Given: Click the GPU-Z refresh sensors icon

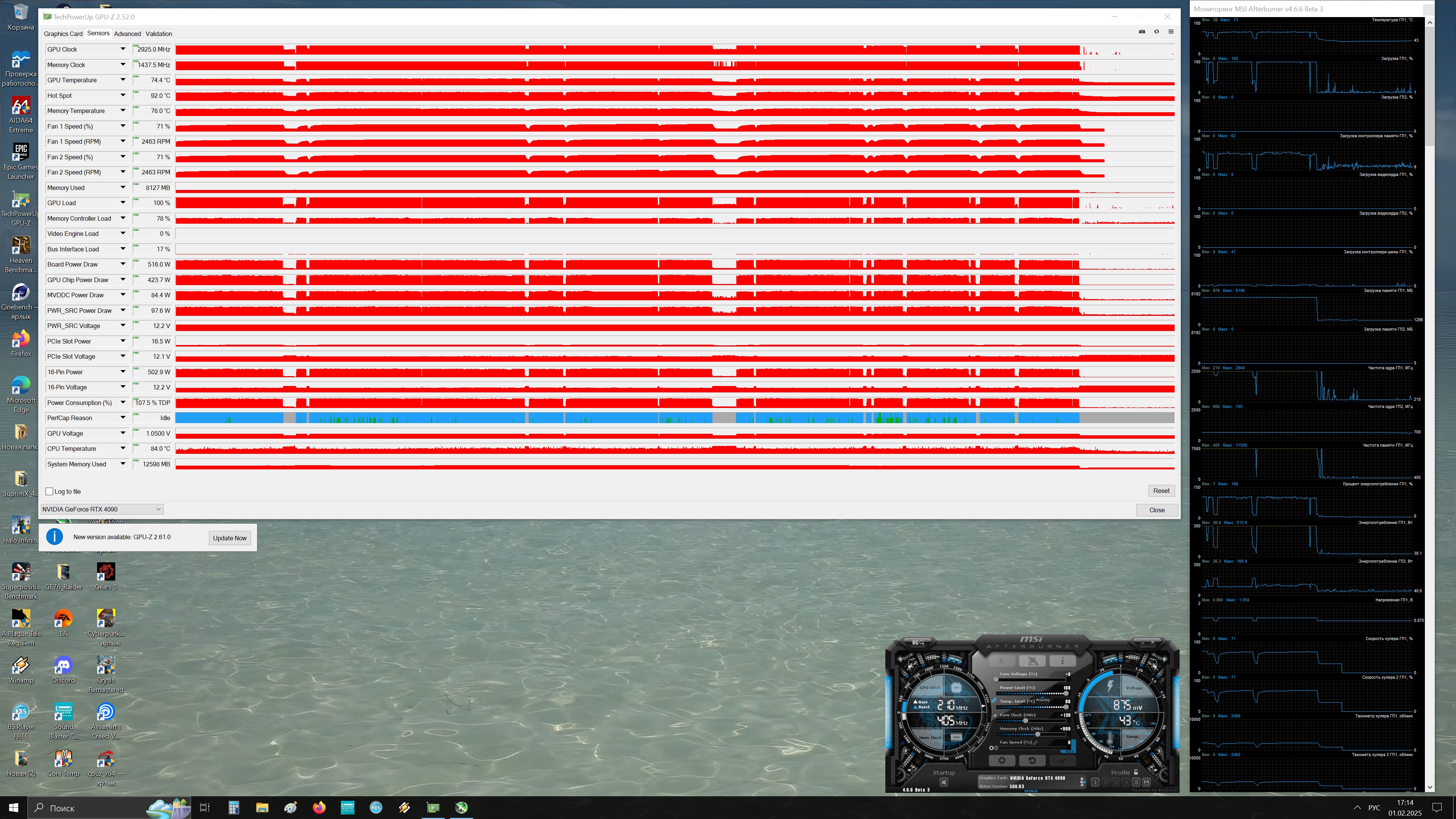Looking at the screenshot, I should point(1156,31).
